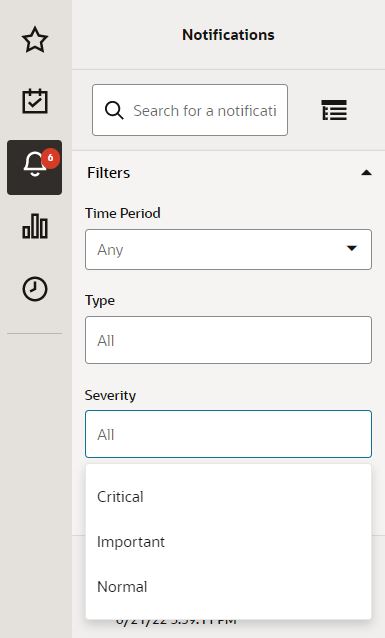Click the magnifier search icon
385x638 pixels.
pos(114,110)
